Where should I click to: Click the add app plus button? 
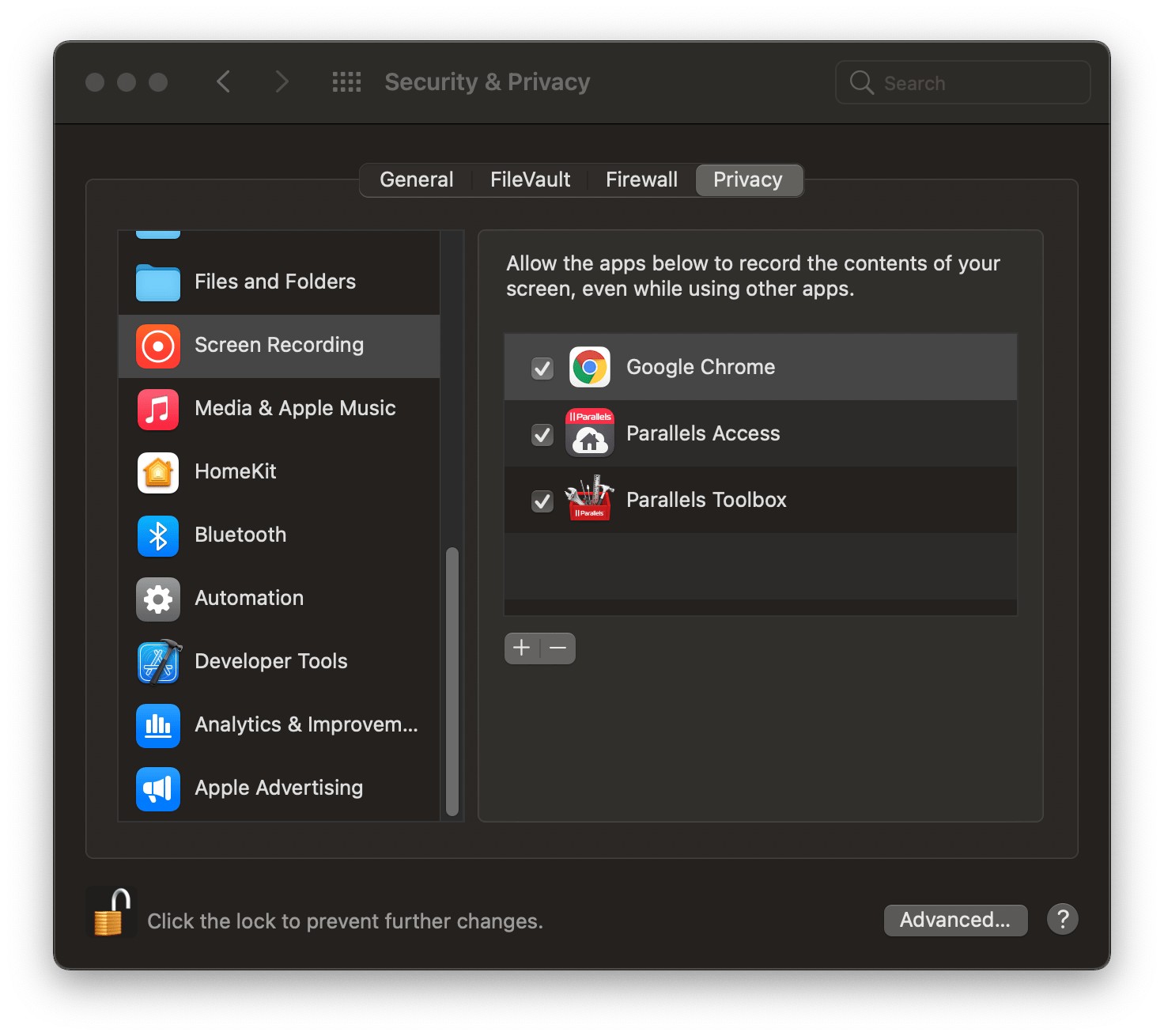coord(522,648)
